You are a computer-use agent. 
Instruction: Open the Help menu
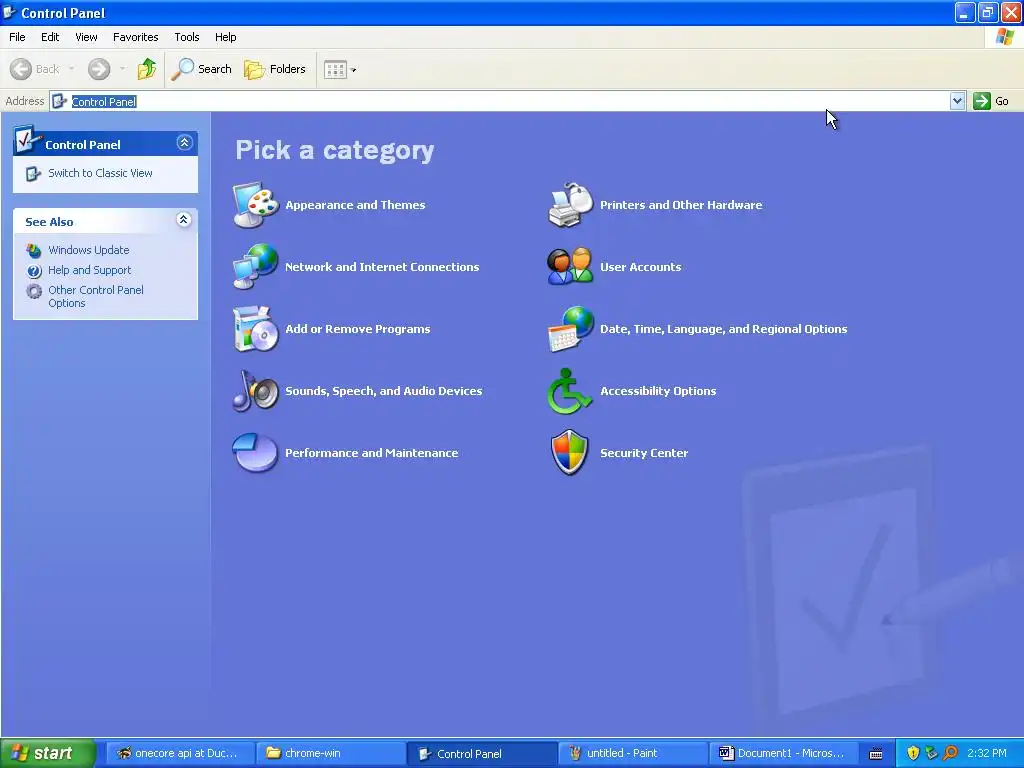[x=226, y=37]
